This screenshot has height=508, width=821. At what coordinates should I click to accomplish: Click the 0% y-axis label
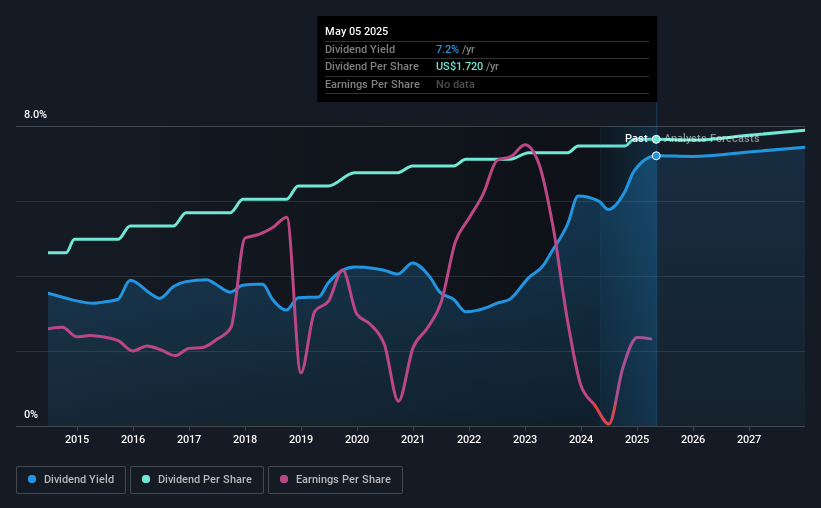pyautogui.click(x=31, y=414)
